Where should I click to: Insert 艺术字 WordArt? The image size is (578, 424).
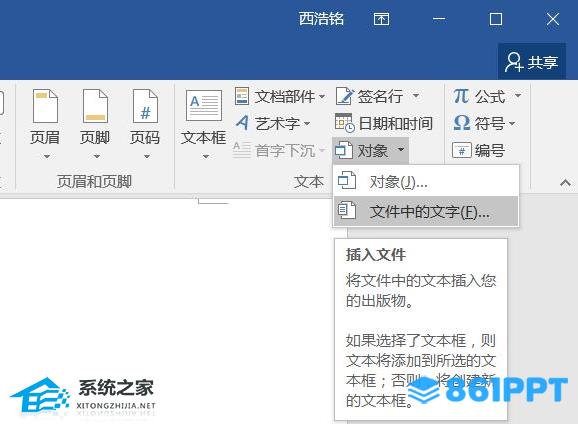click(273, 123)
